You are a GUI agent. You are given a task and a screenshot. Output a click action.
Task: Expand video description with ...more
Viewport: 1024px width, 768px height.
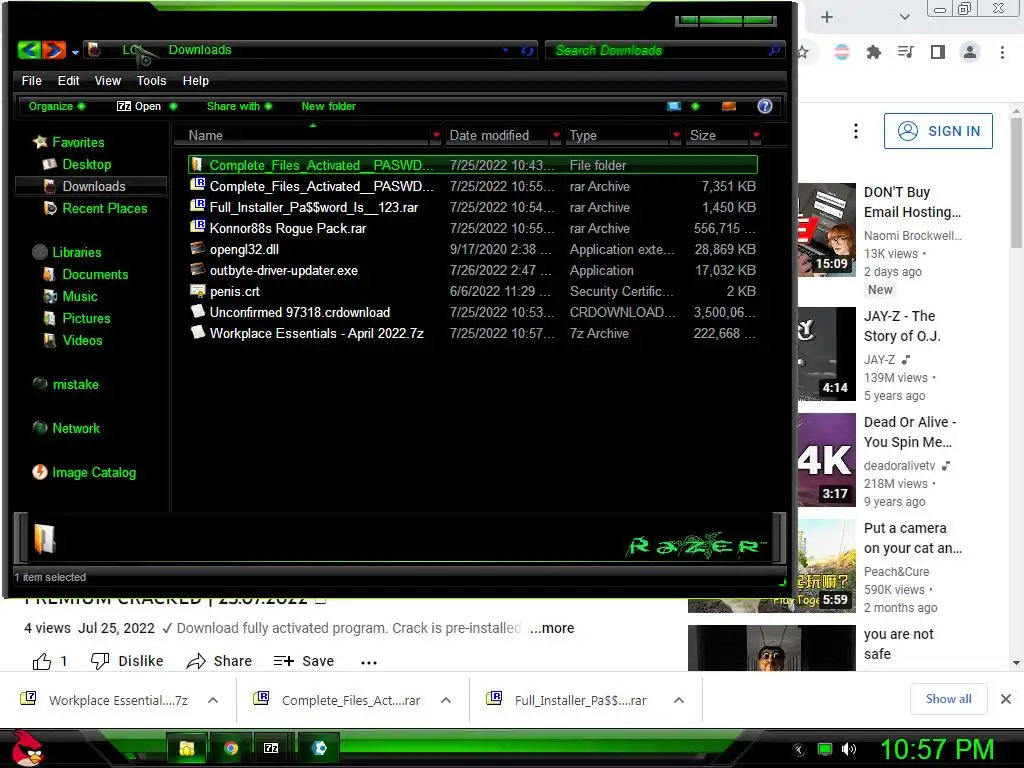(552, 628)
